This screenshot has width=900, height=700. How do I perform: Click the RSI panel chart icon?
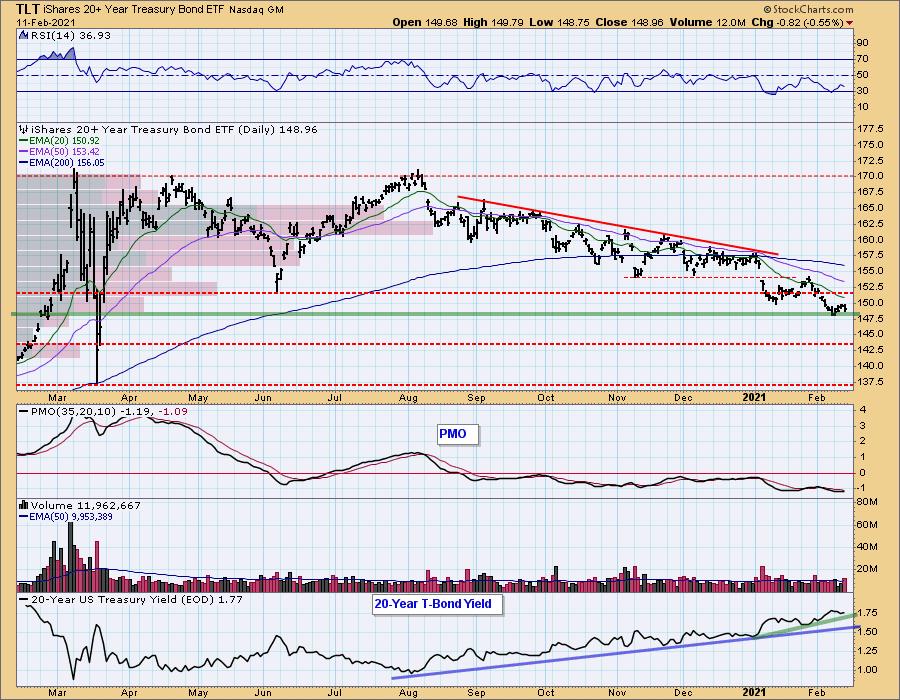pos(24,36)
